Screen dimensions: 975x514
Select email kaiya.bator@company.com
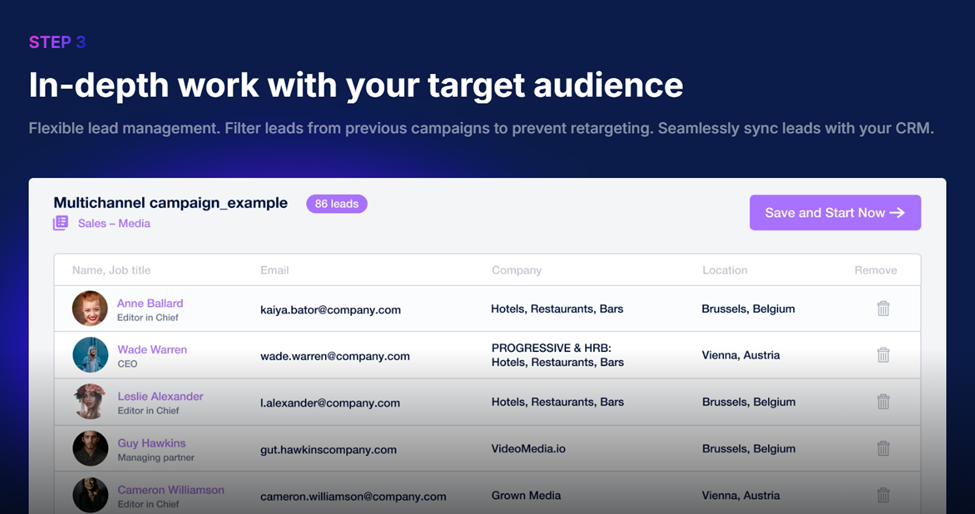click(331, 310)
